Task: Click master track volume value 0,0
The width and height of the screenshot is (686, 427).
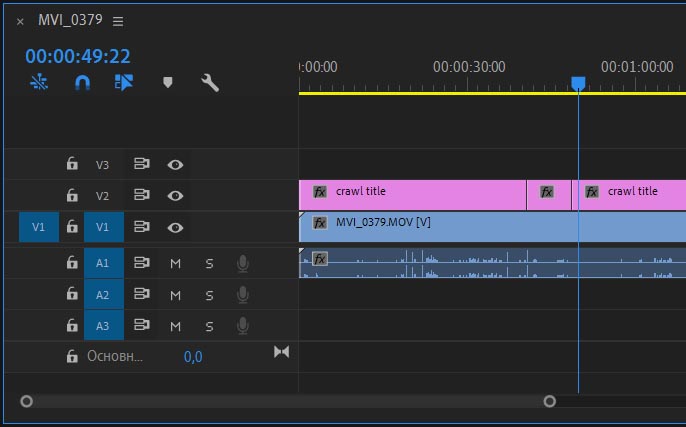Action: (193, 357)
